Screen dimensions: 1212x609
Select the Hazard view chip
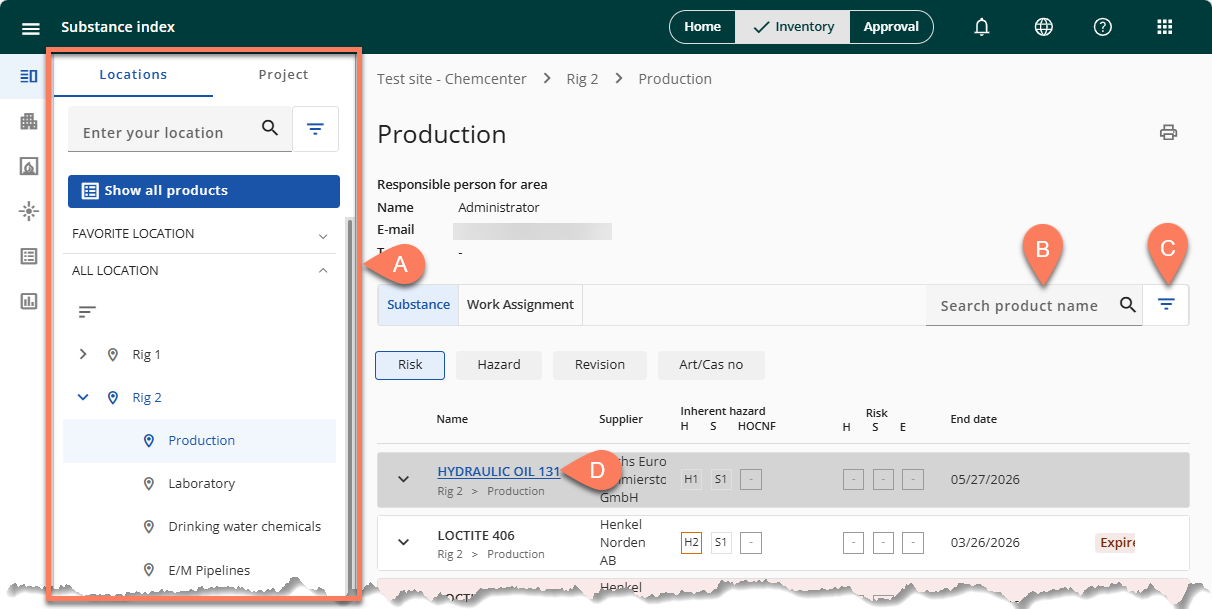pos(498,365)
